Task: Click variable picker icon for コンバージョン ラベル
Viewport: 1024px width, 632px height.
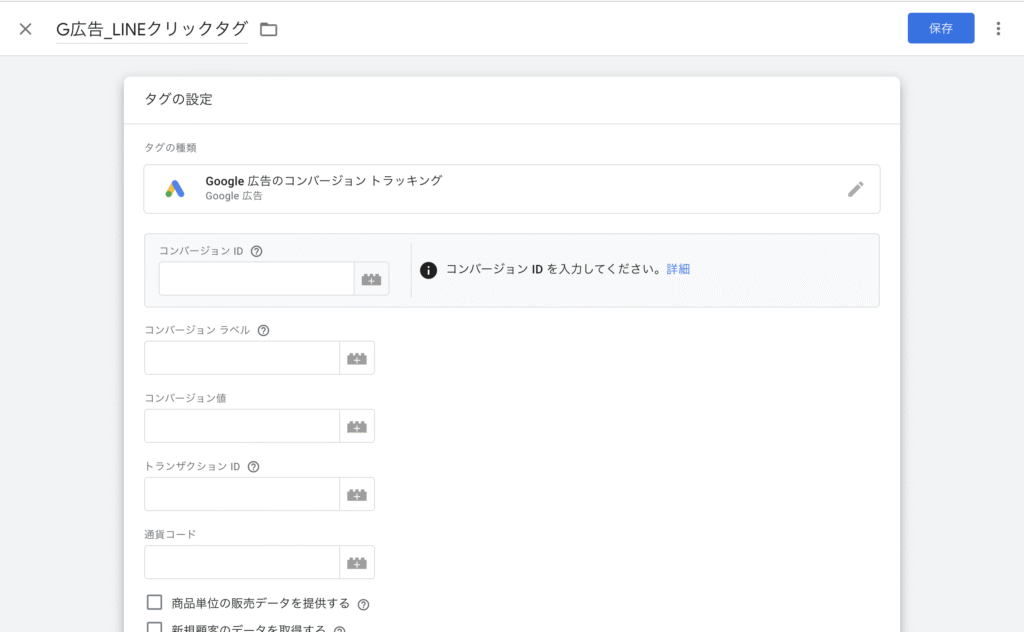Action: pos(357,358)
